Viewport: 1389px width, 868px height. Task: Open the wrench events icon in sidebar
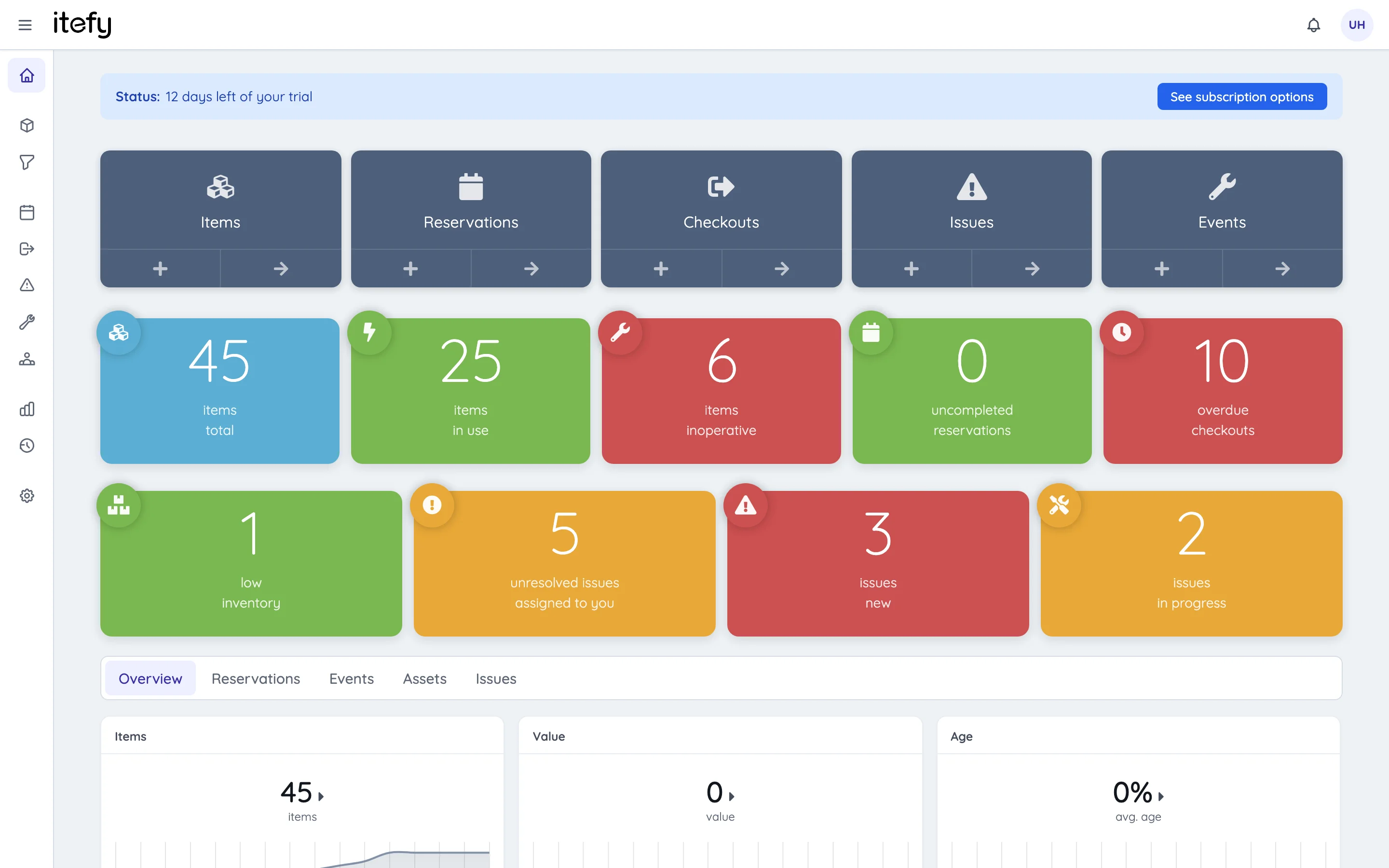tap(27, 322)
